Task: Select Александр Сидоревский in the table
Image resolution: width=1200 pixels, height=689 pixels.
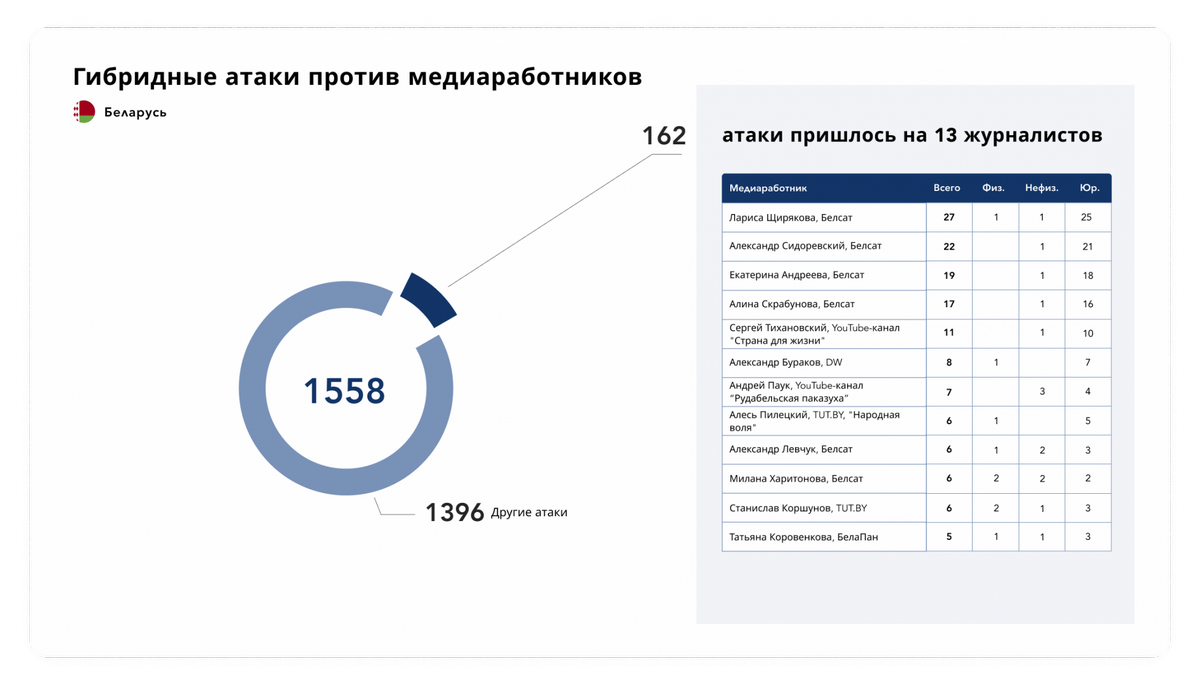Action: 805,246
